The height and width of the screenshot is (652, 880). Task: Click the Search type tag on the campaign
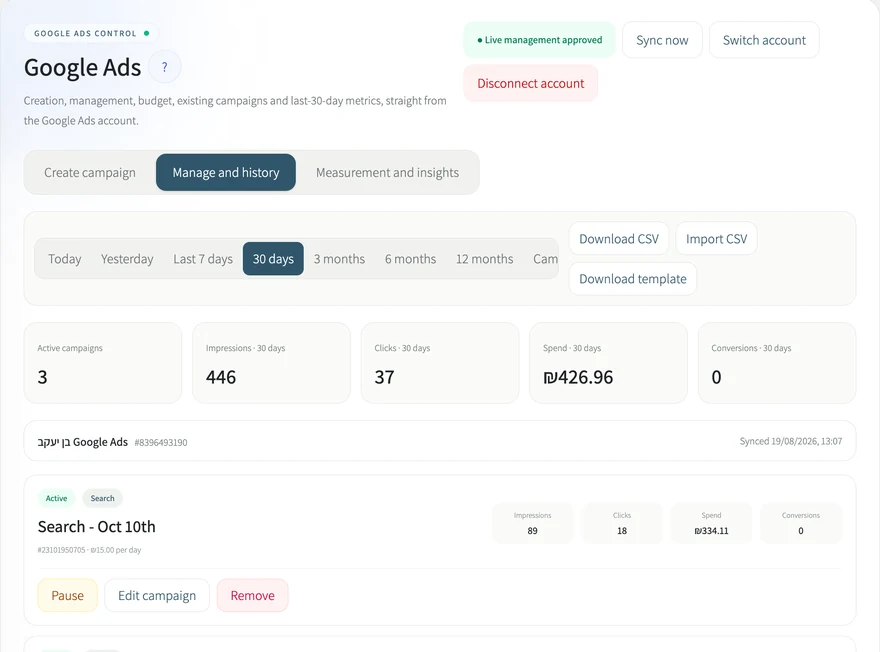coord(102,498)
